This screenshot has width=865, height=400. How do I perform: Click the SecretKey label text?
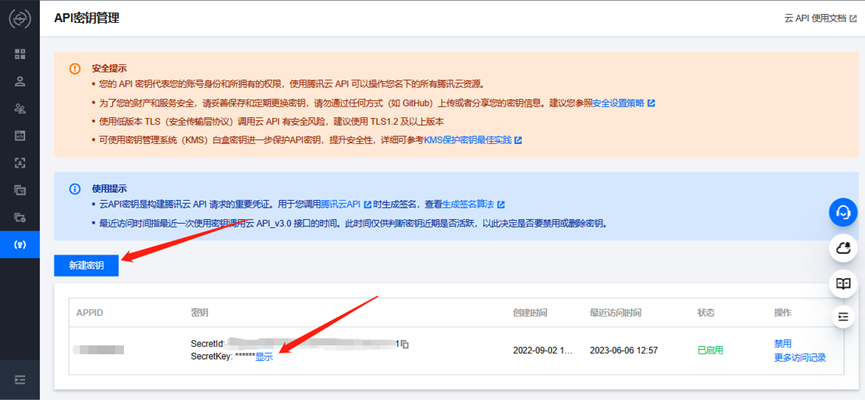pyautogui.click(x=211, y=357)
